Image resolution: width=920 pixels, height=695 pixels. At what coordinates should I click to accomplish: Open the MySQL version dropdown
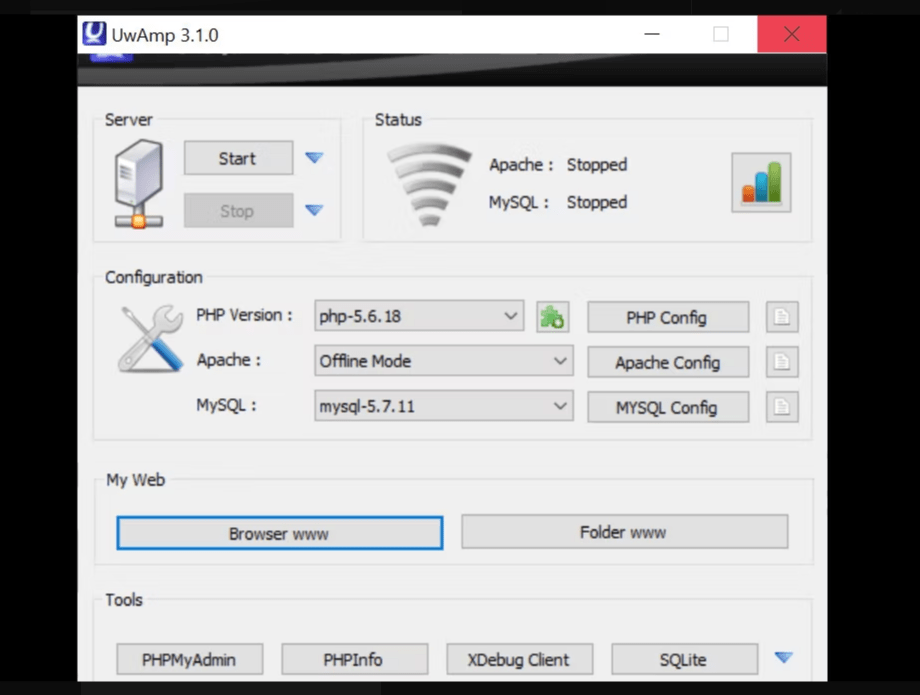point(443,407)
